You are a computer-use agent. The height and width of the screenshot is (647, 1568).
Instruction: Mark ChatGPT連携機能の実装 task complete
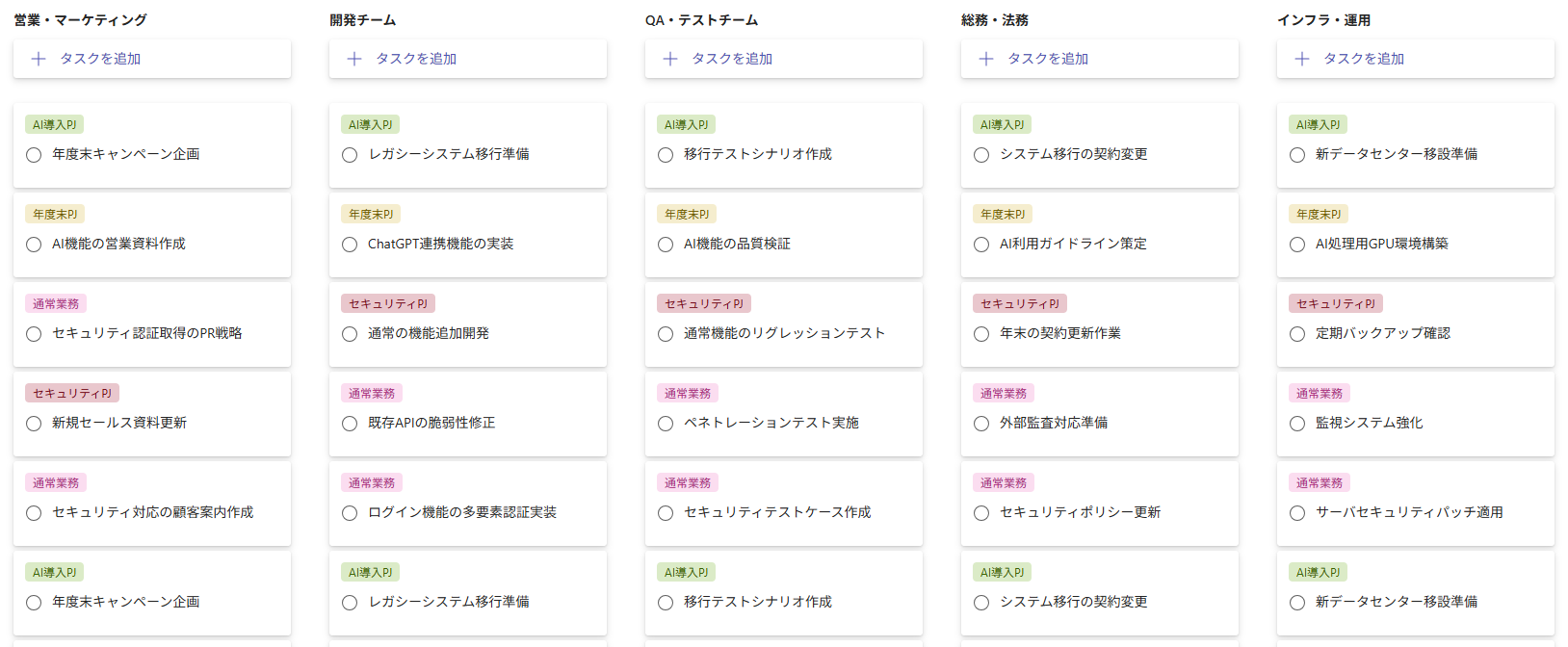[350, 245]
